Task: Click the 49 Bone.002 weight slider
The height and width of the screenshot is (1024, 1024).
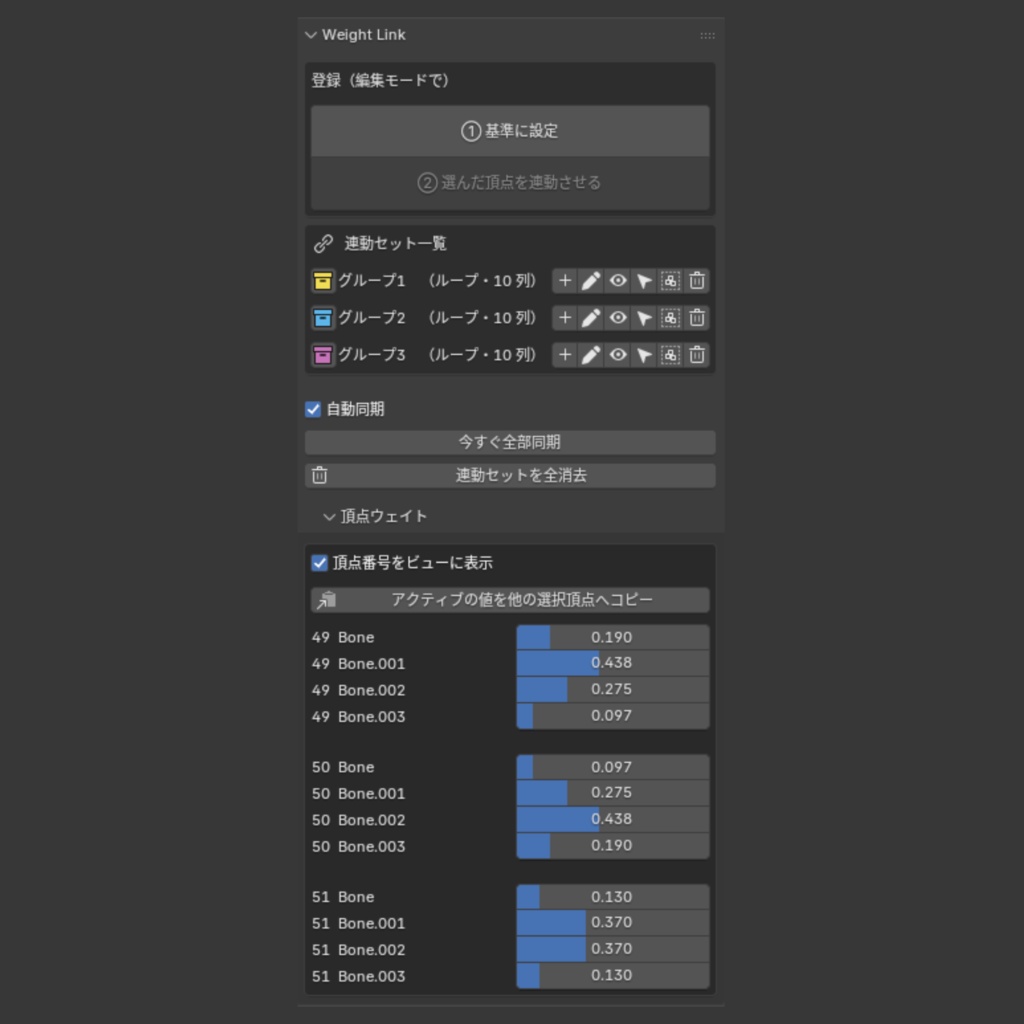Action: click(613, 689)
